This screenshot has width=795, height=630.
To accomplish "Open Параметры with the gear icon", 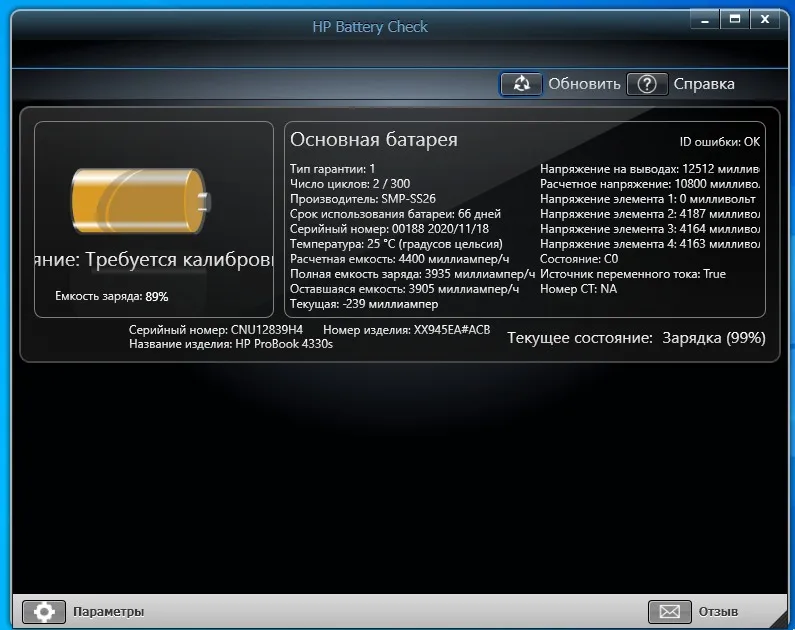I will coord(44,612).
